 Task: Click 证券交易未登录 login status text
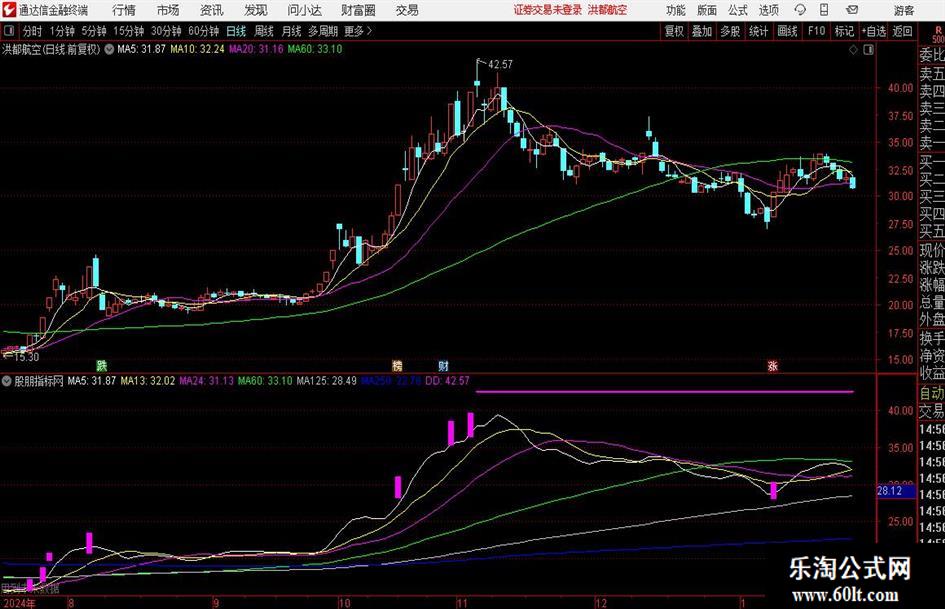click(548, 10)
